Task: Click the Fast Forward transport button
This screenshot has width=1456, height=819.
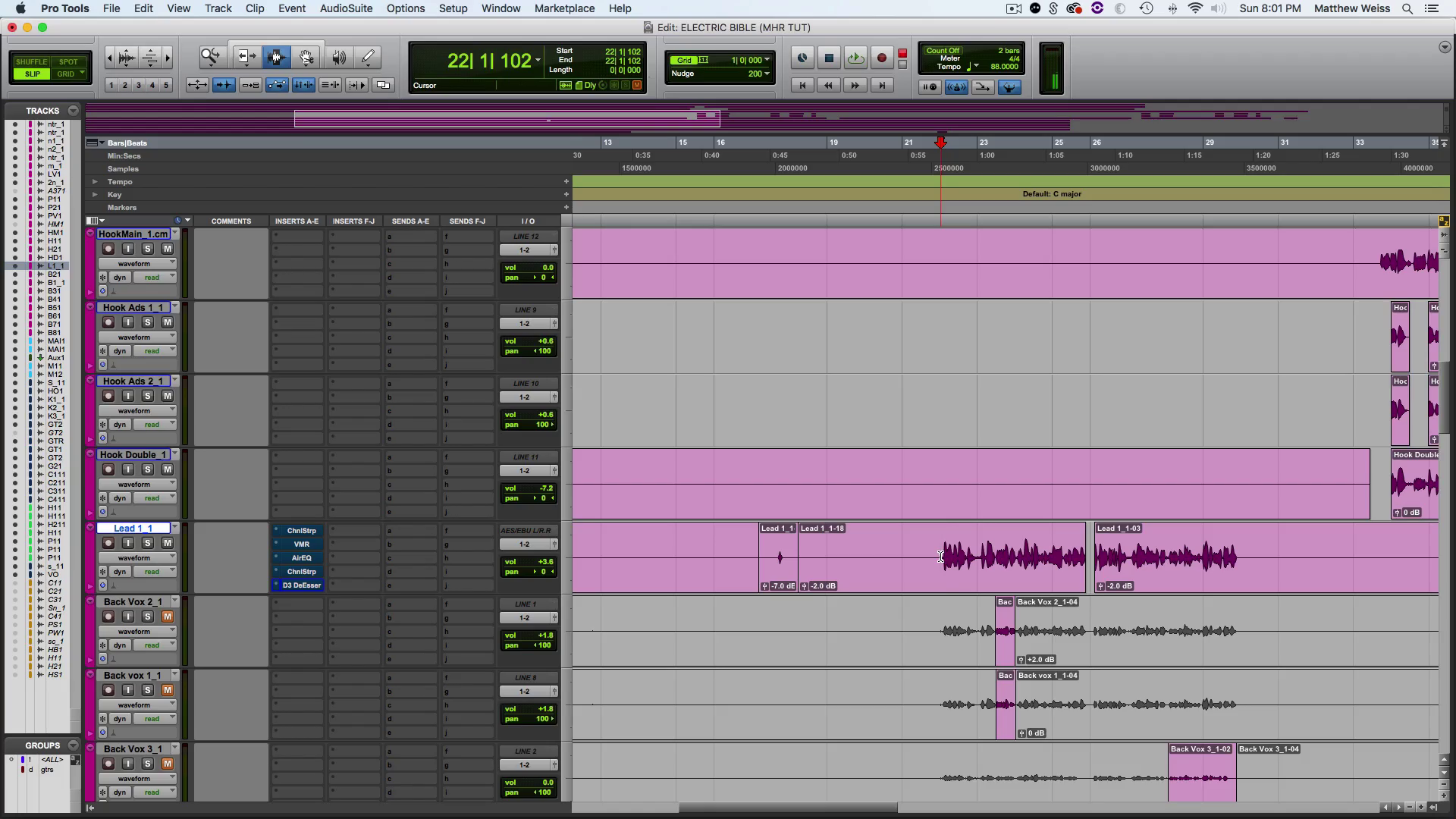Action: click(855, 86)
